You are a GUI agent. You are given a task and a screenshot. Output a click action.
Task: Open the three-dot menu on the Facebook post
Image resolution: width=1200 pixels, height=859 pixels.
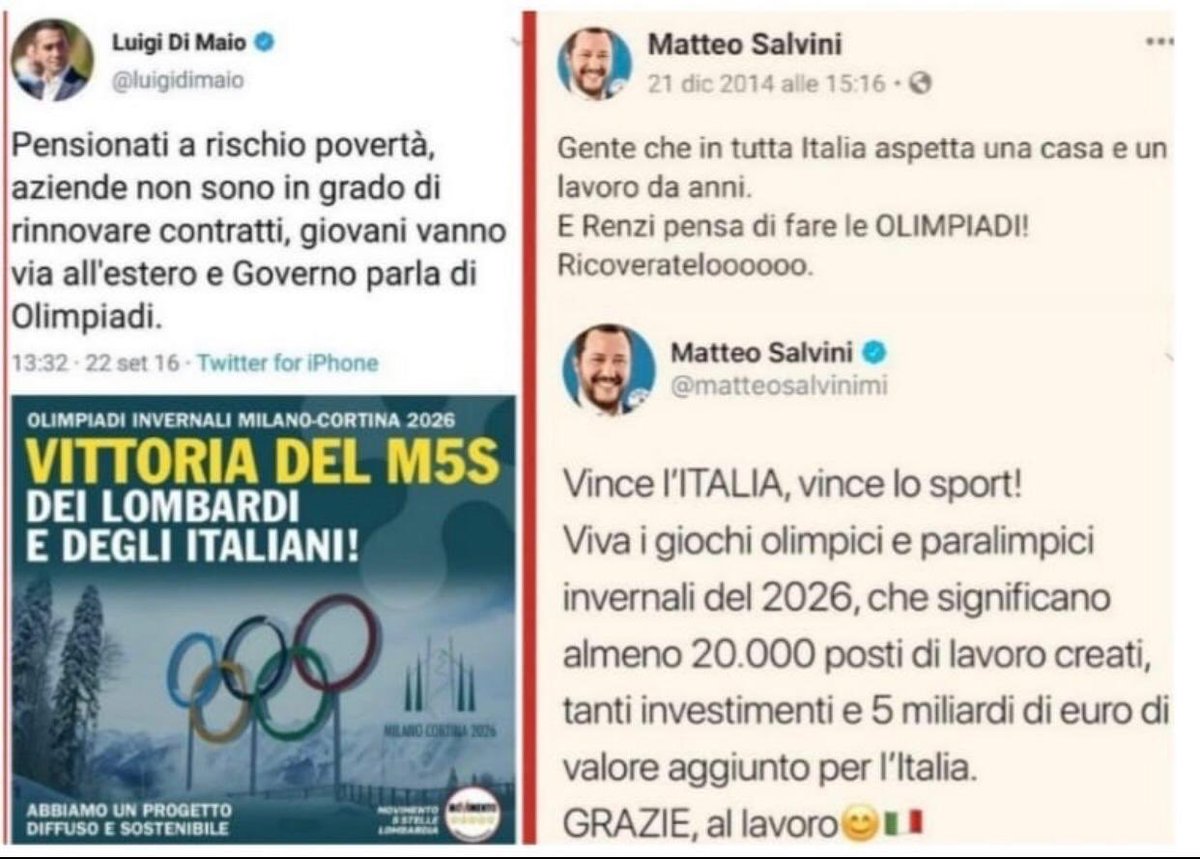point(1160,42)
